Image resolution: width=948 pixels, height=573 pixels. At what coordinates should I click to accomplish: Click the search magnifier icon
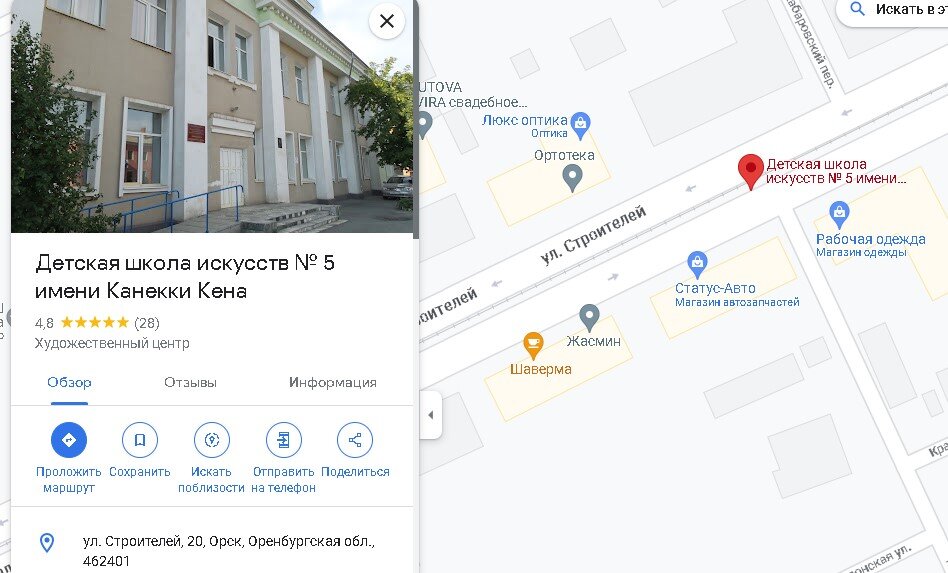point(857,9)
